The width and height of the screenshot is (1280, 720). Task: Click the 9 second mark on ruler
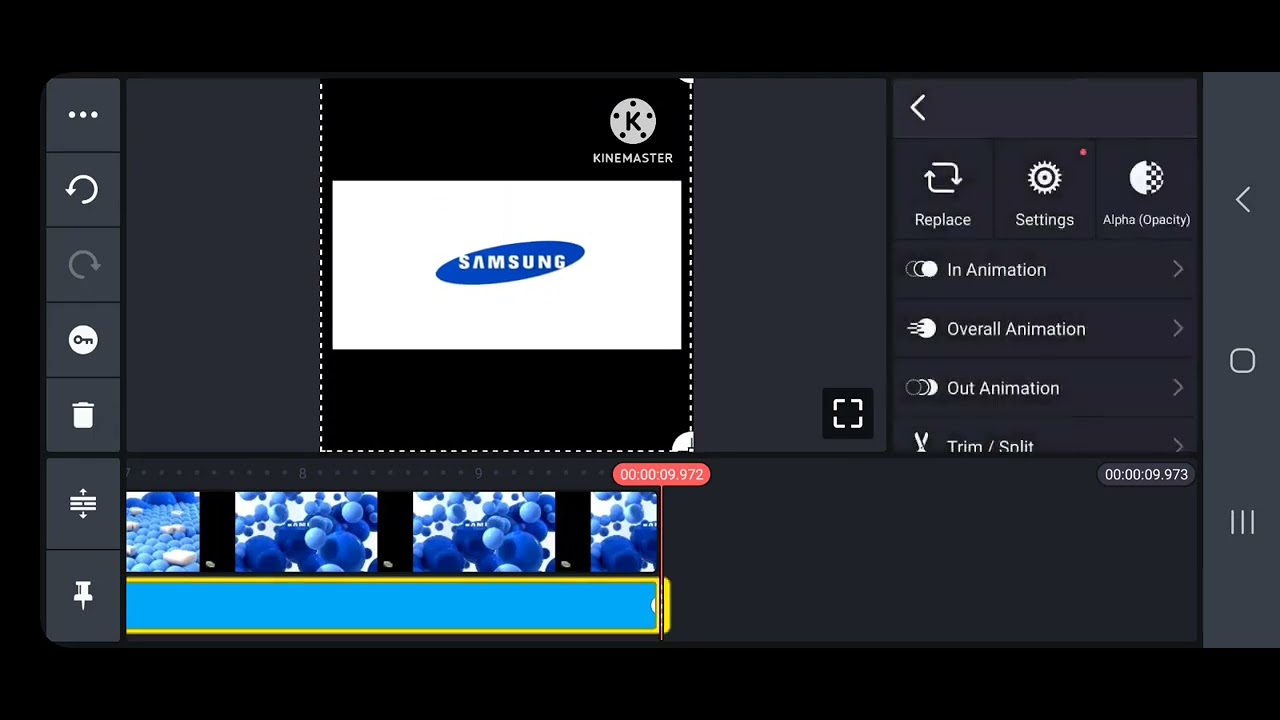point(478,474)
